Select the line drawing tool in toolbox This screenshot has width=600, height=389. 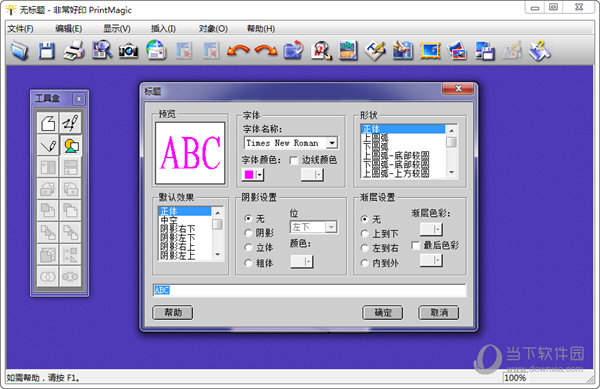tap(48, 145)
